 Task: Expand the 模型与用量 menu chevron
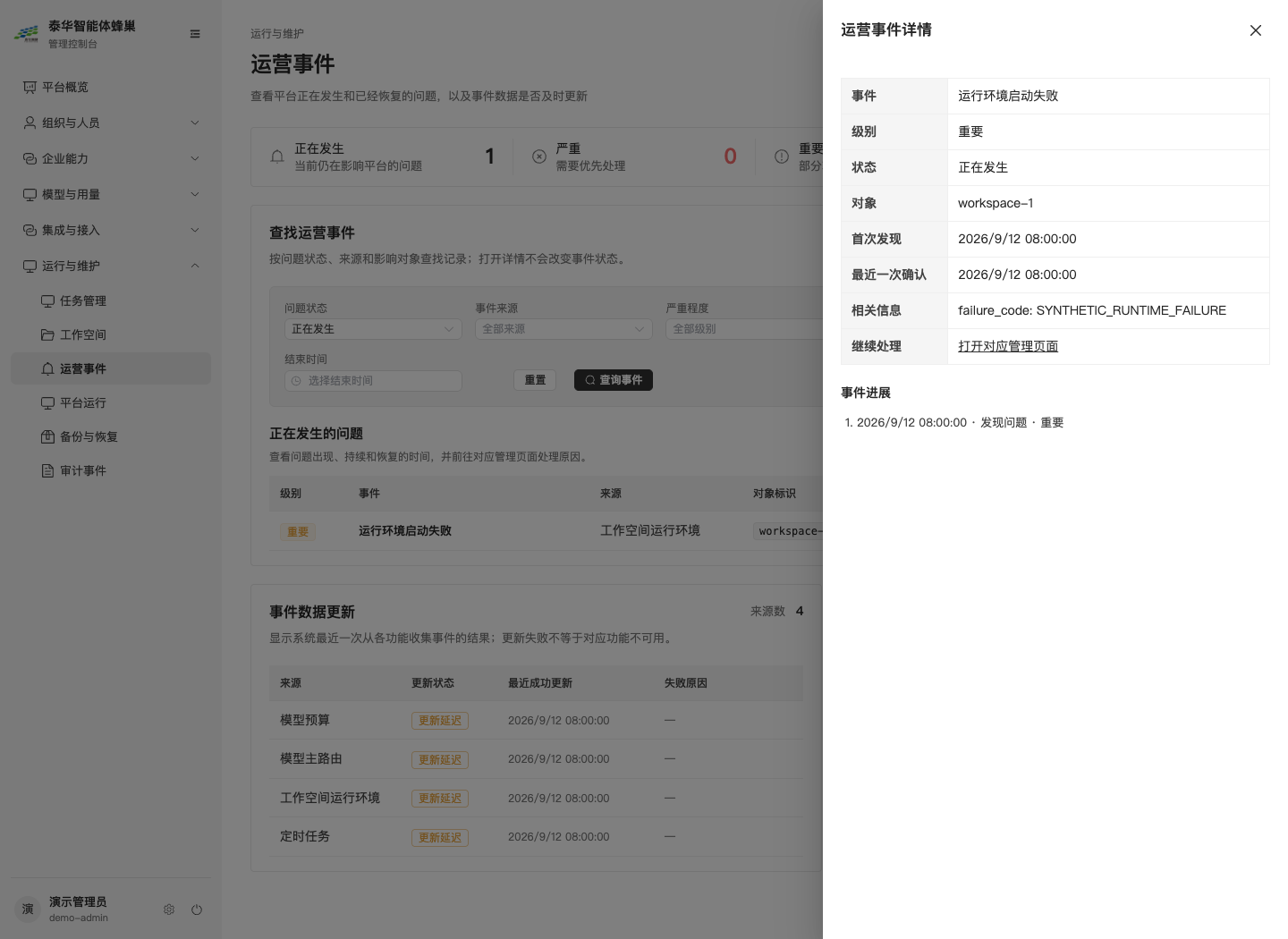coord(195,194)
